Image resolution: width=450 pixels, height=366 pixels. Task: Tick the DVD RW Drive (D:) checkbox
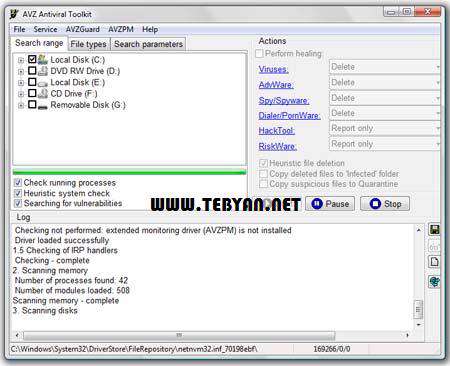(x=32, y=71)
